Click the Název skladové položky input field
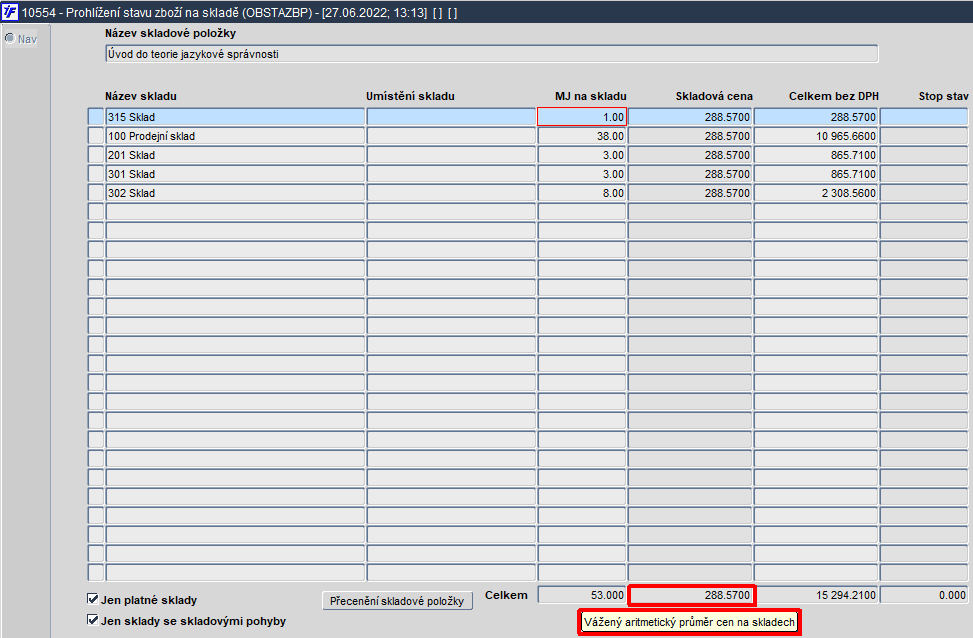 point(492,54)
